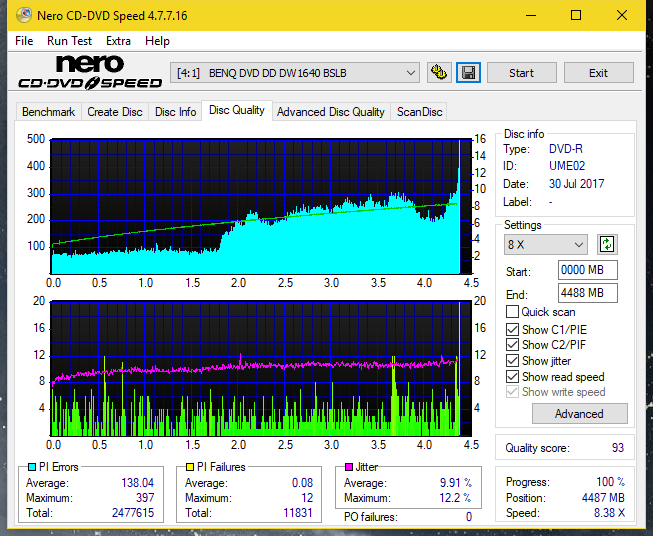Viewport: 653px width, 536px height.
Task: Click the disc type value DVD-R
Action: pyautogui.click(x=566, y=149)
